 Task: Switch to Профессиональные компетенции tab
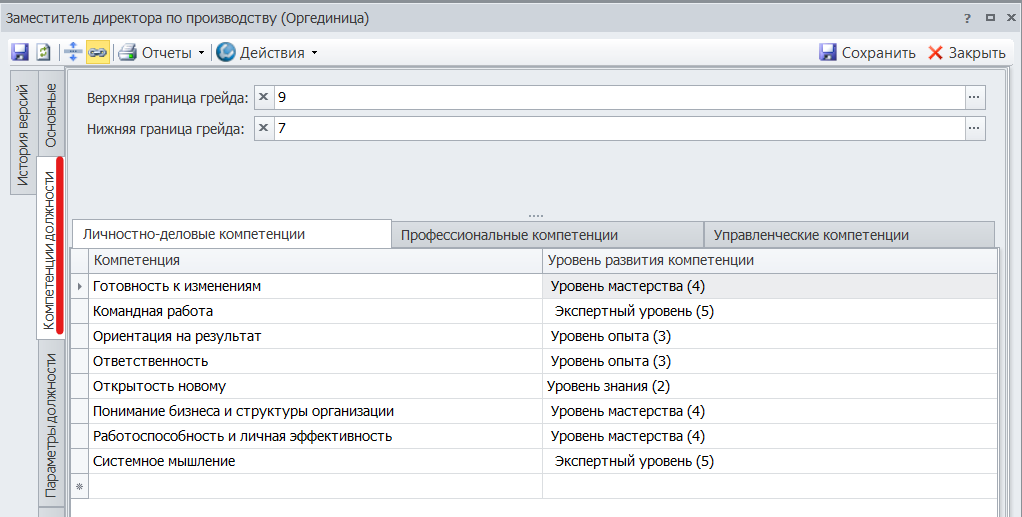click(509, 235)
